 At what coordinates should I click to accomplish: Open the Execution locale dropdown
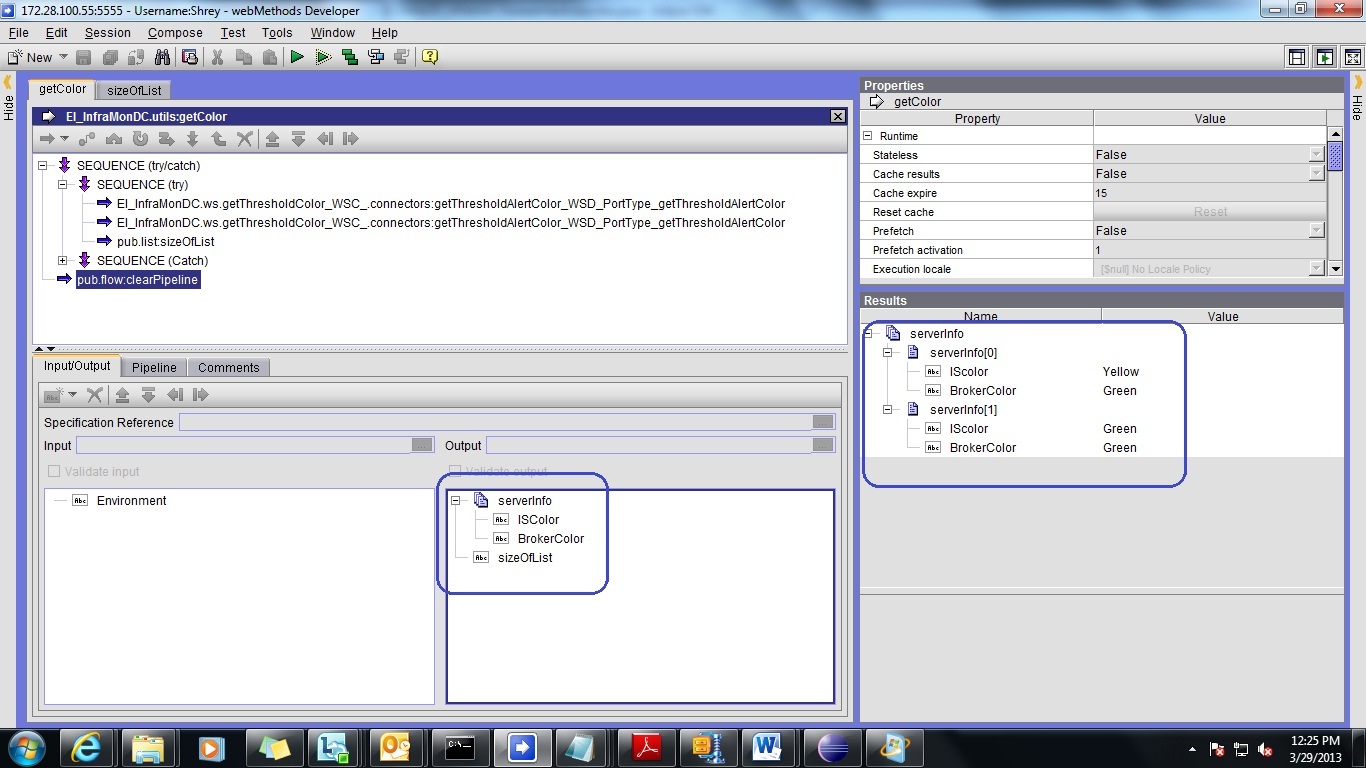point(1317,269)
